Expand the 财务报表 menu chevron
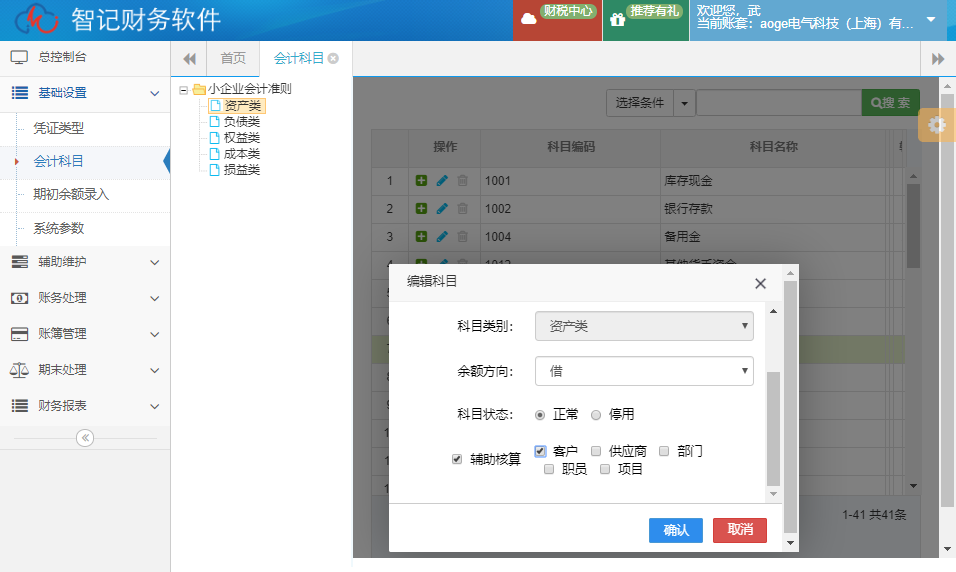Image resolution: width=956 pixels, height=572 pixels. [x=155, y=406]
